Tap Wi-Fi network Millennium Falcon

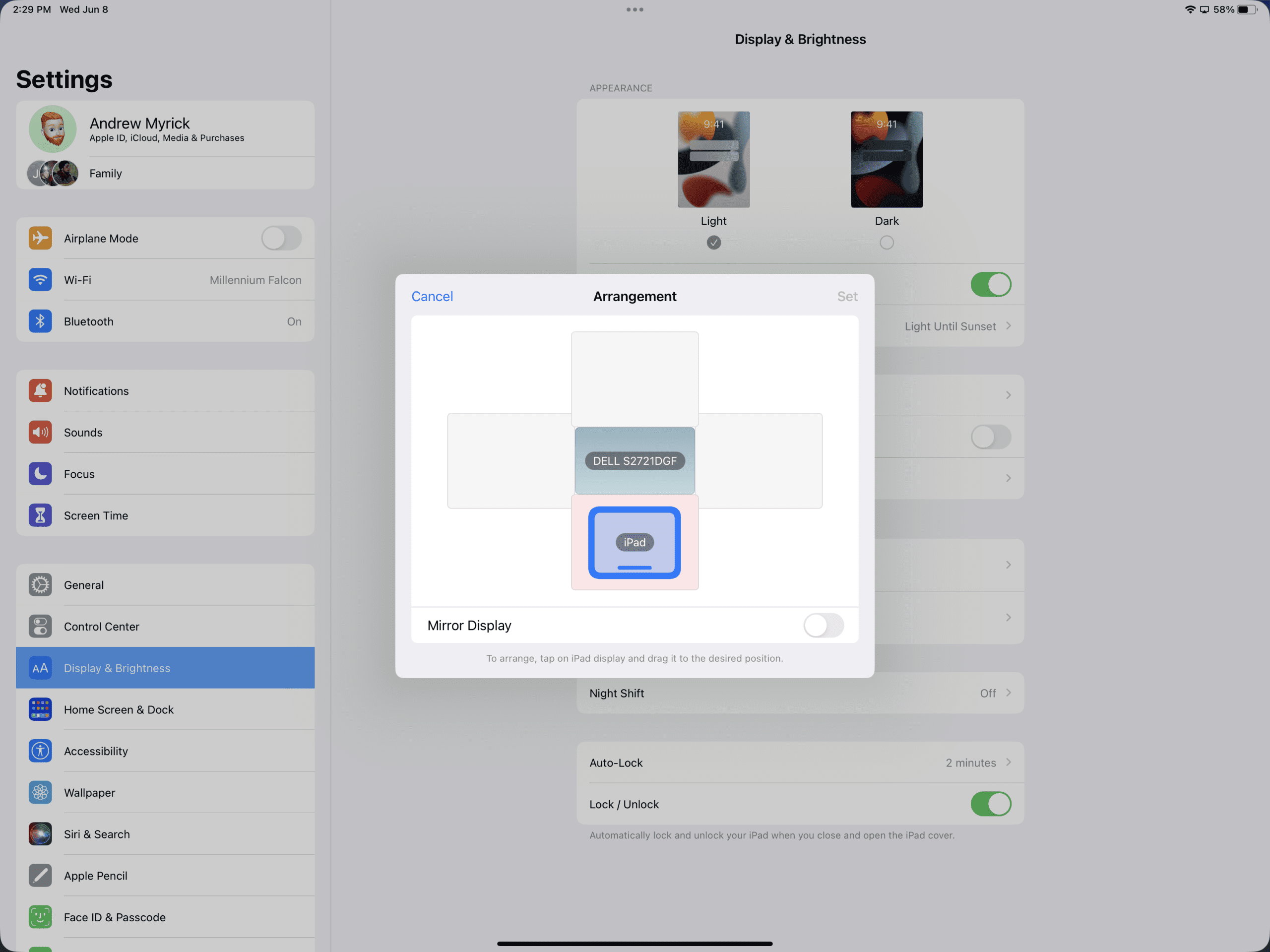click(x=165, y=279)
